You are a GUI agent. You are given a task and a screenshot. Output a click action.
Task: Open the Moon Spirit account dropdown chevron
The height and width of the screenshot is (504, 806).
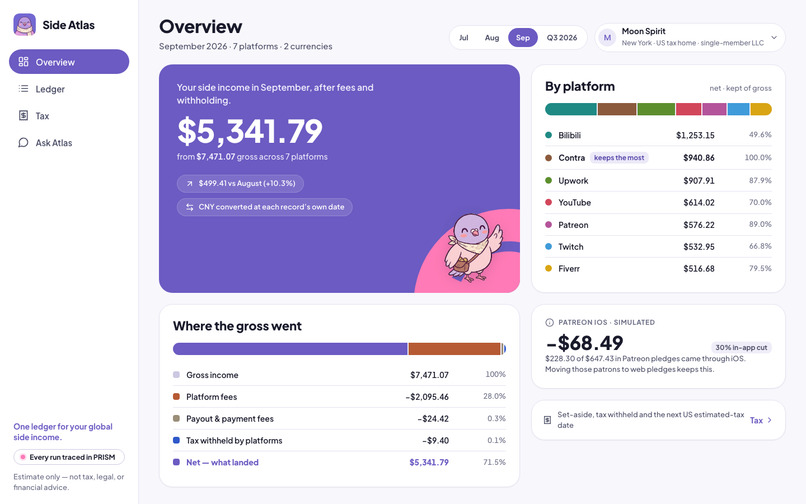pyautogui.click(x=774, y=38)
